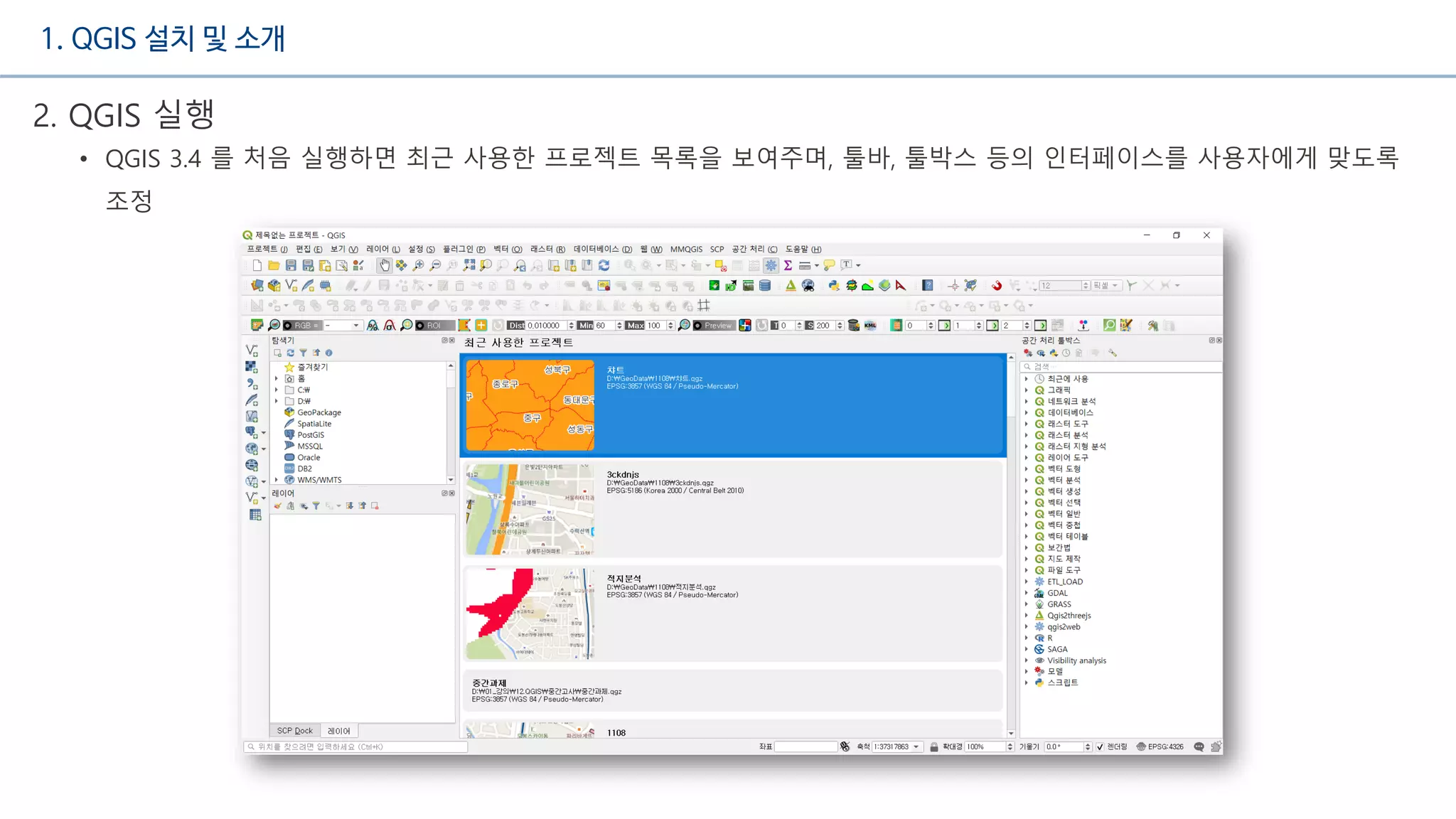Toggle the scale lock icon

934,747
